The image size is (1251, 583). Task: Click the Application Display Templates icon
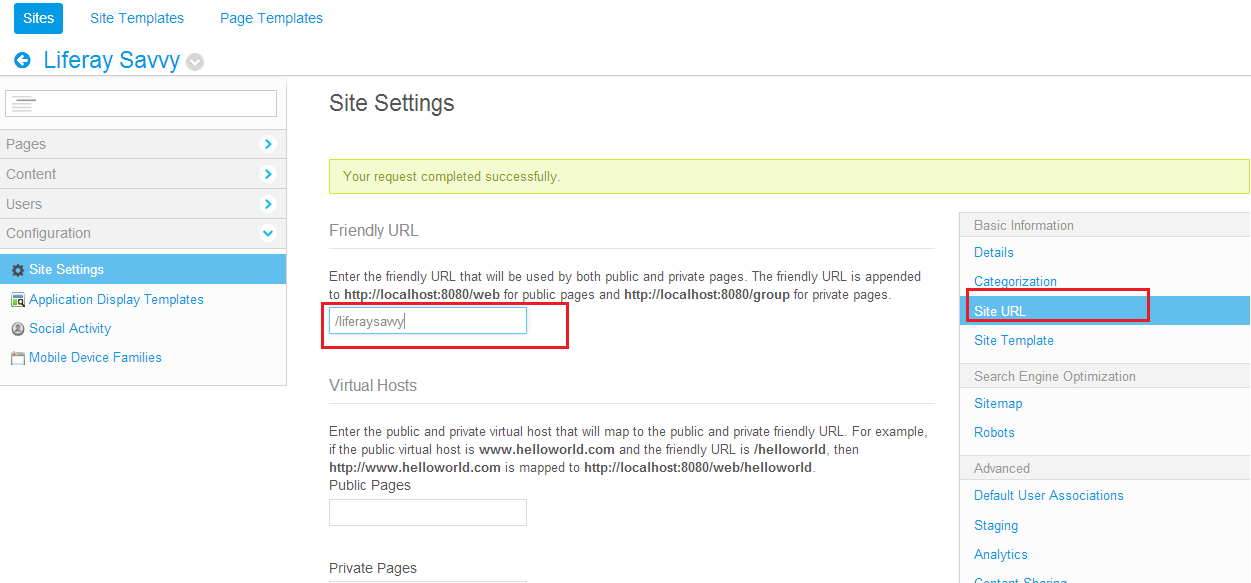tap(18, 300)
